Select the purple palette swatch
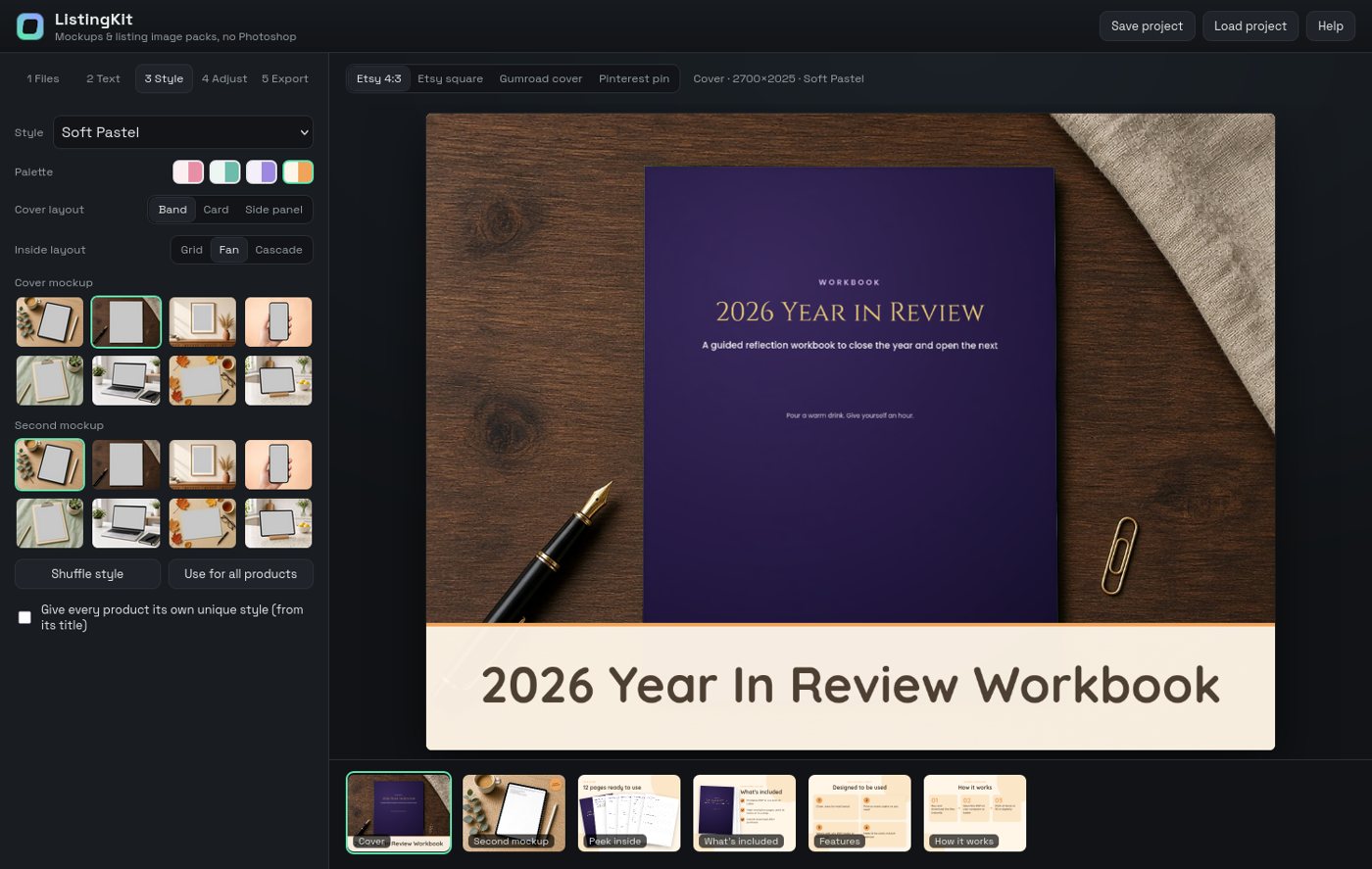This screenshot has height=869, width=1372. tap(261, 172)
